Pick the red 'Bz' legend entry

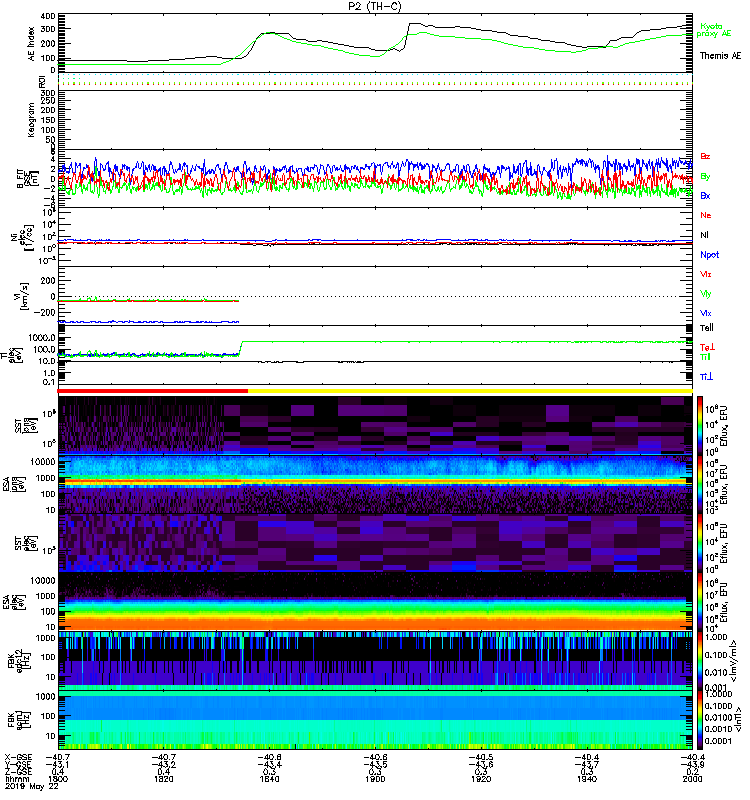[x=705, y=156]
